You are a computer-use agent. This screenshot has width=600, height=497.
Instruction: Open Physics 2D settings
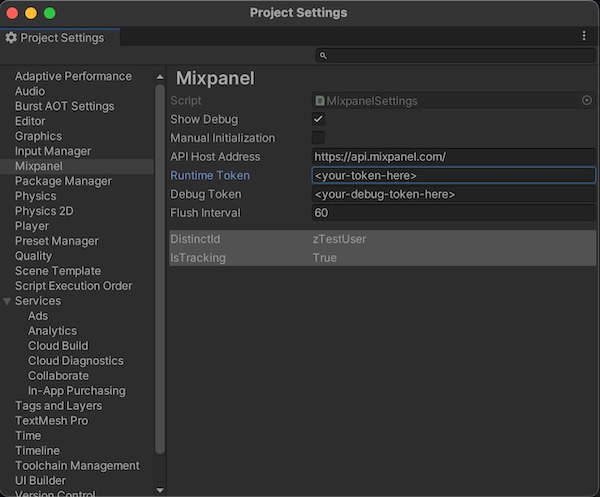44,211
